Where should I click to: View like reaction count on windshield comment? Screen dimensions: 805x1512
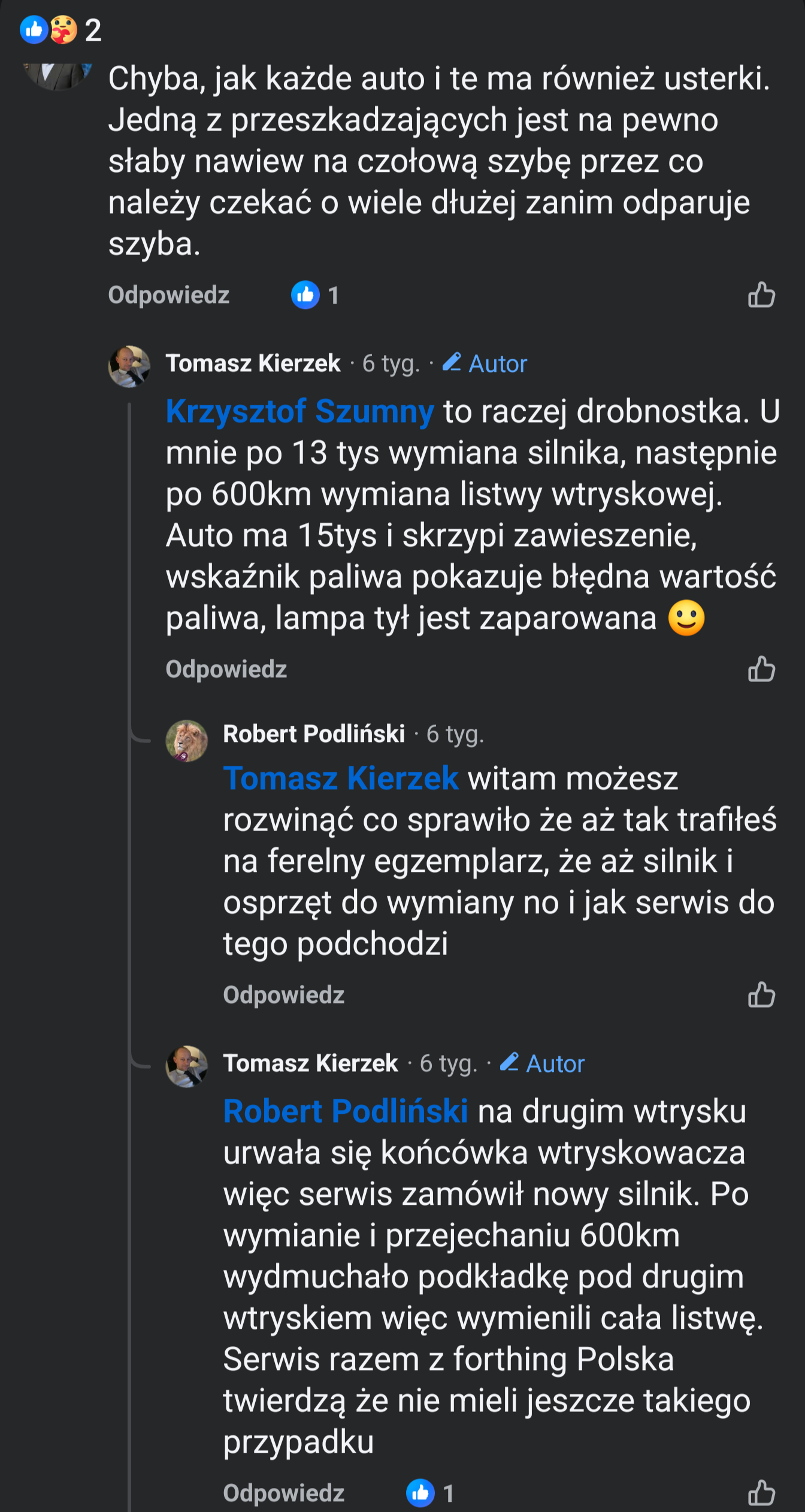click(x=316, y=295)
